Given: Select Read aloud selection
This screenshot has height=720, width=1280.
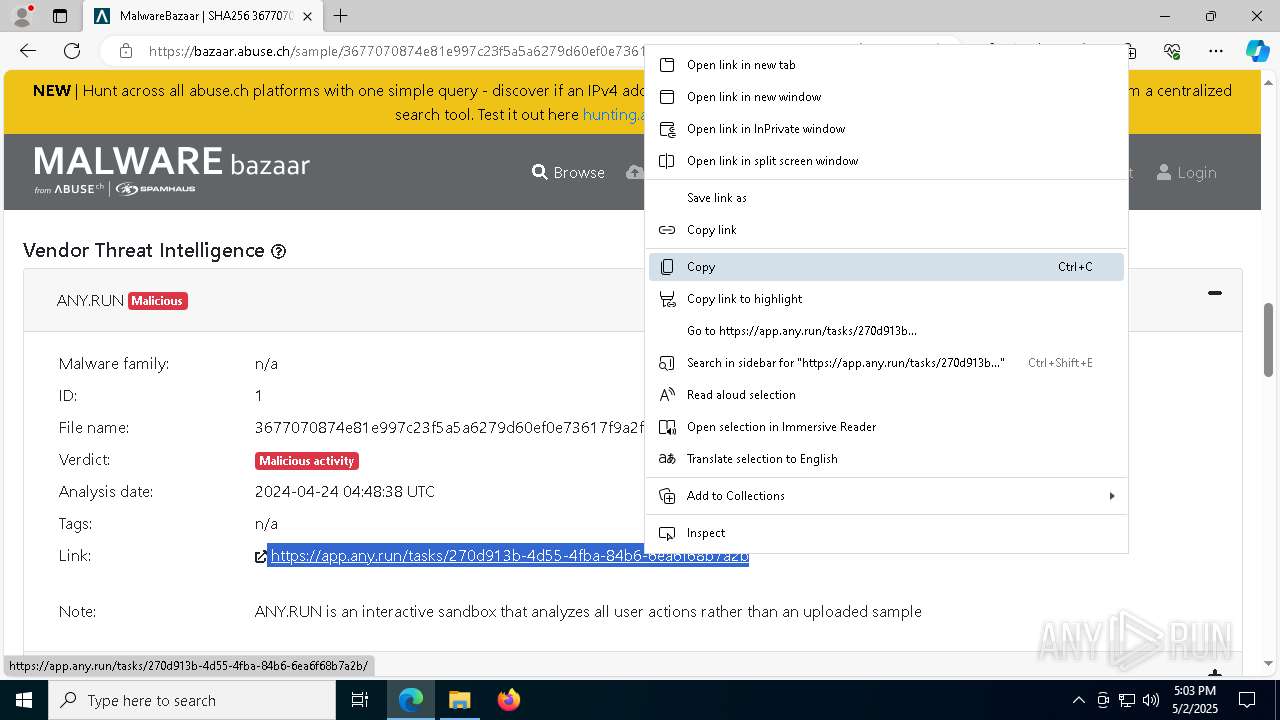Looking at the screenshot, I should click(x=886, y=395).
